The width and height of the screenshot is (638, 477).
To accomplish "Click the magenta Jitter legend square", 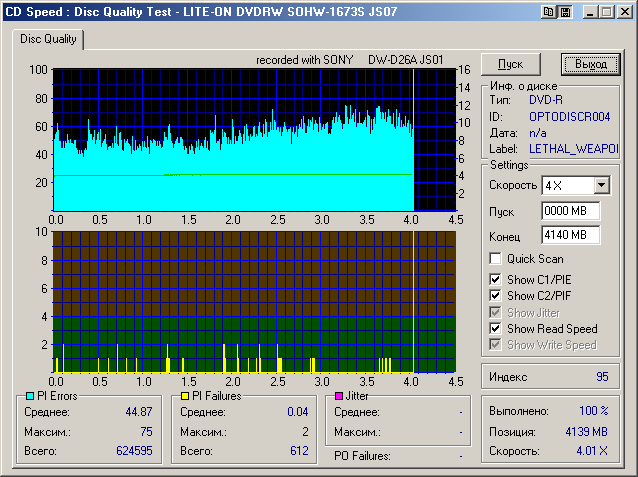I will 340,397.
